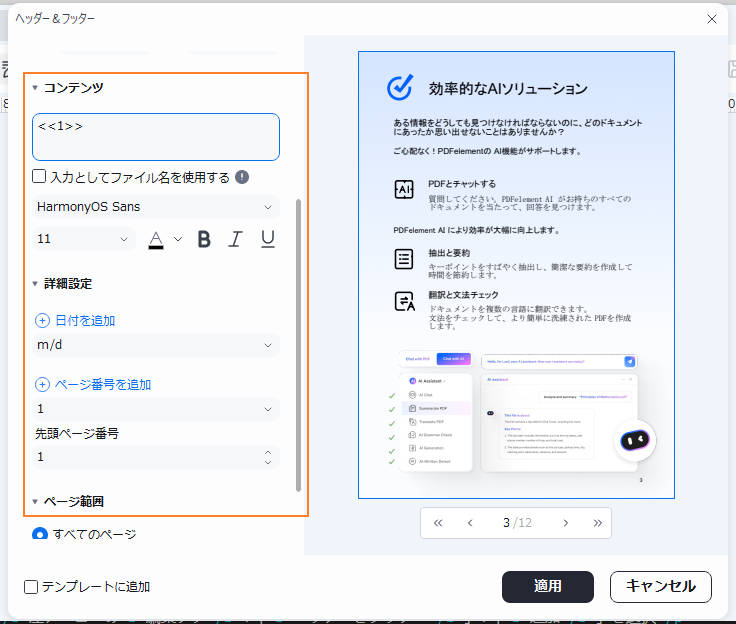Toggle underline formatting for header text
This screenshot has width=736, height=624.
pyautogui.click(x=268, y=239)
